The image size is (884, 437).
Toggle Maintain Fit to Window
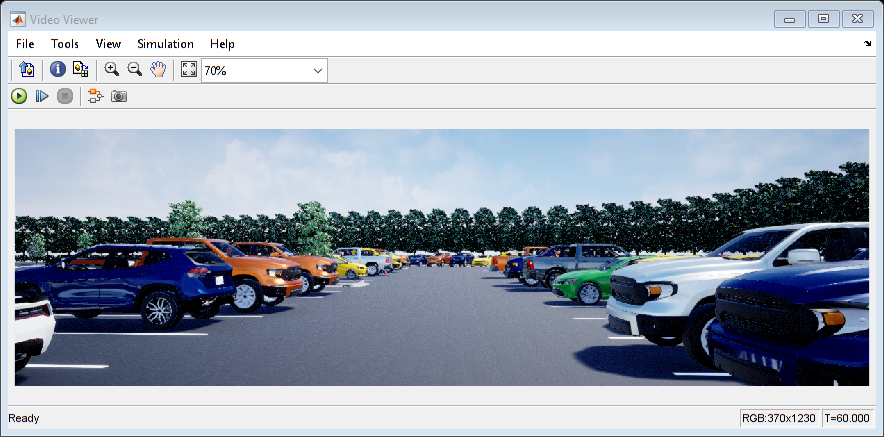(189, 69)
